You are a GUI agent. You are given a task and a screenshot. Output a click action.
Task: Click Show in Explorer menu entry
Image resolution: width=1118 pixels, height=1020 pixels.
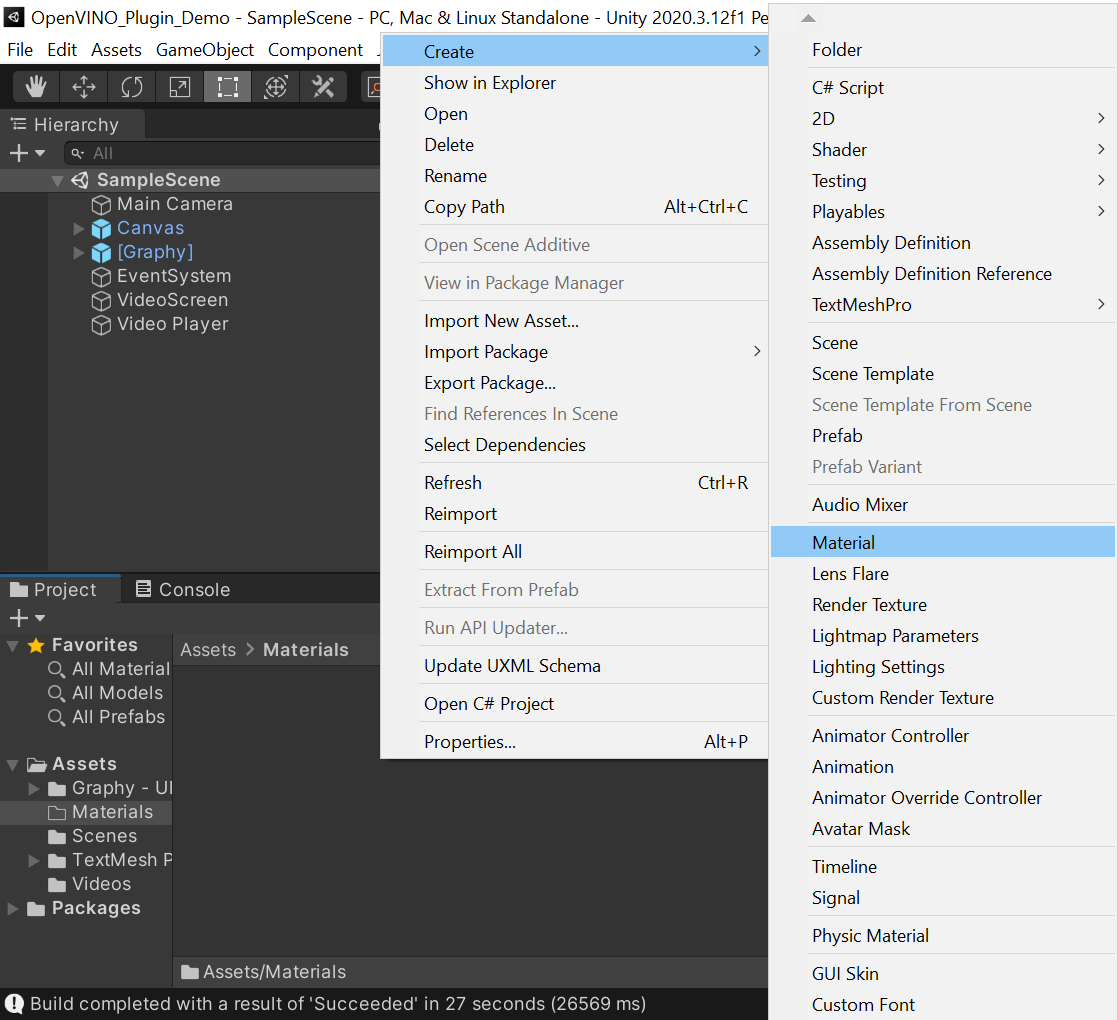click(575, 83)
